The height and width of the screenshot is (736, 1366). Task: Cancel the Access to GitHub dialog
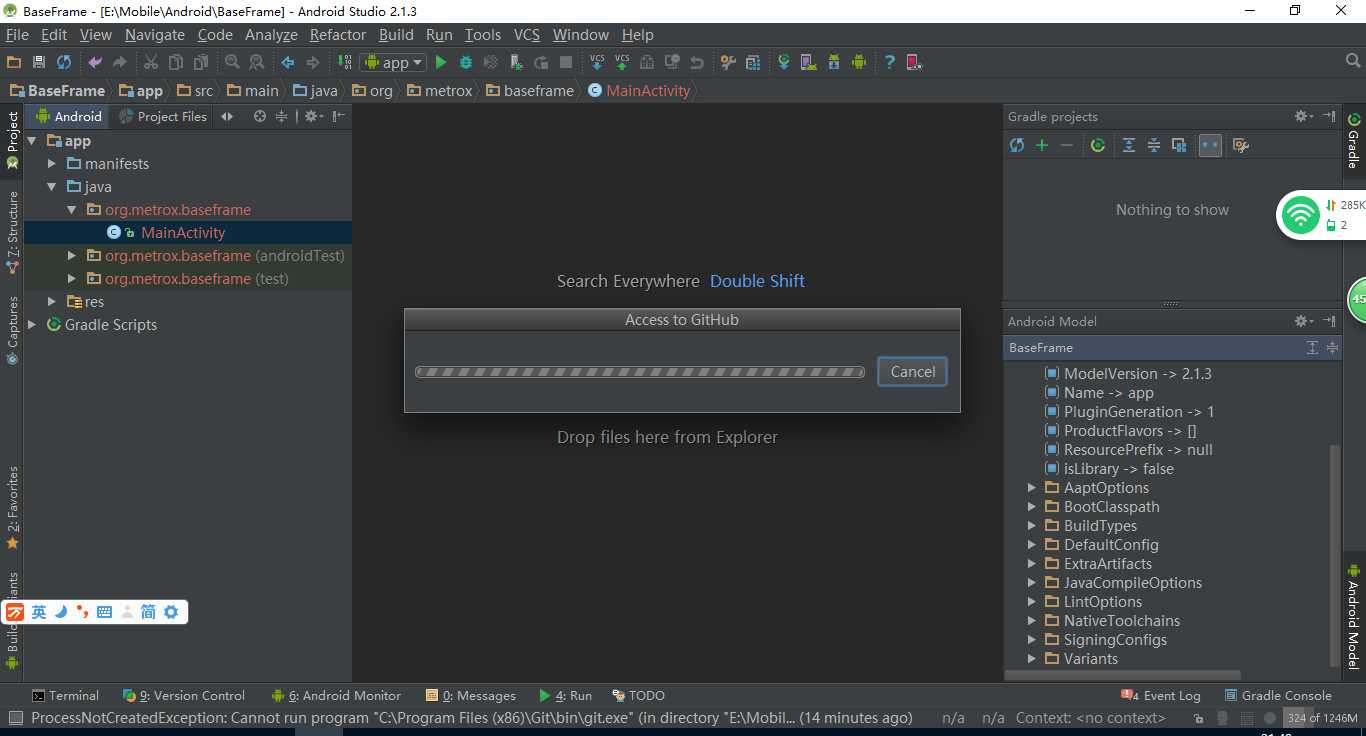(x=912, y=371)
